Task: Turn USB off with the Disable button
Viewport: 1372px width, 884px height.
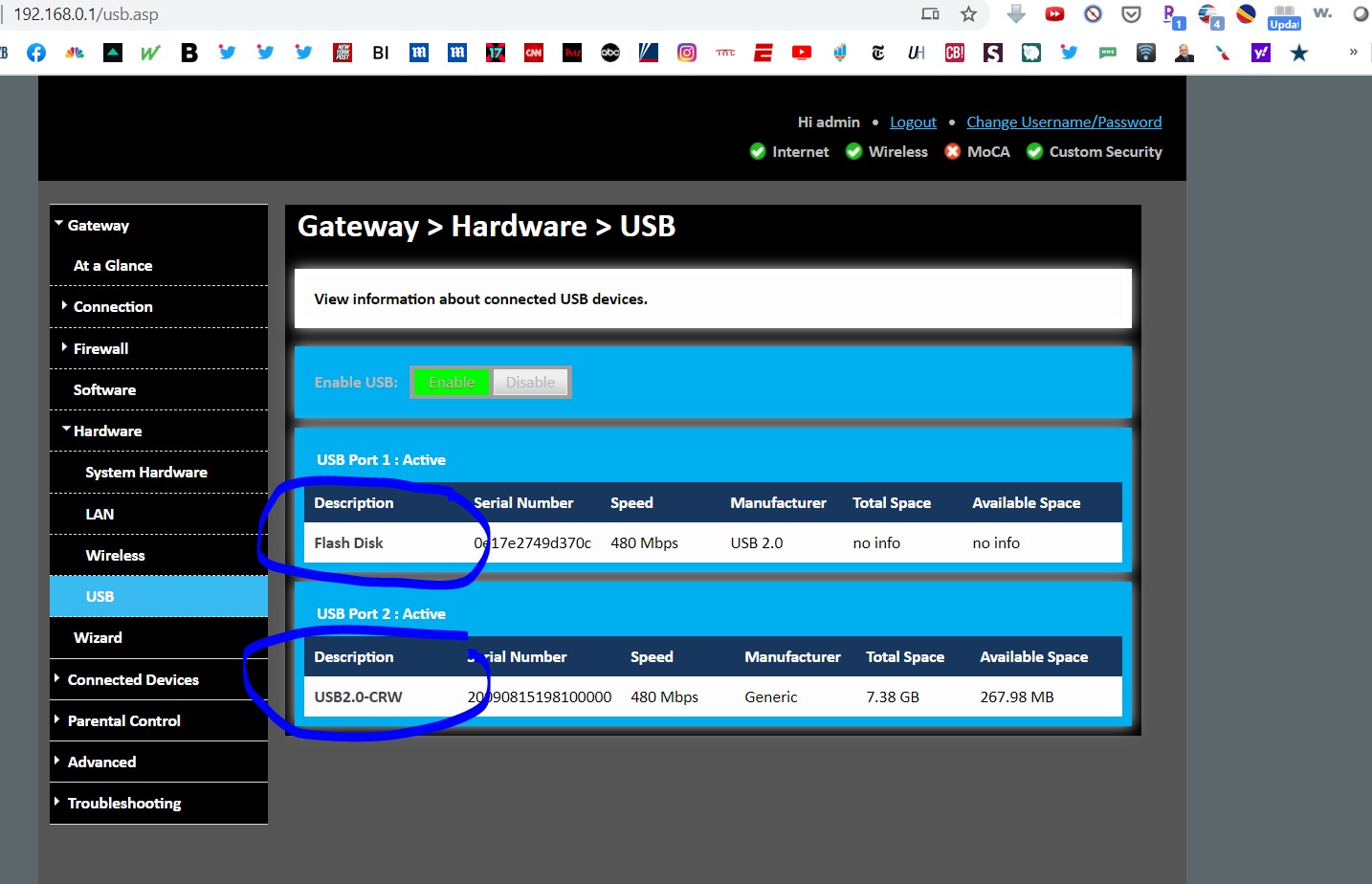Action: pos(530,383)
